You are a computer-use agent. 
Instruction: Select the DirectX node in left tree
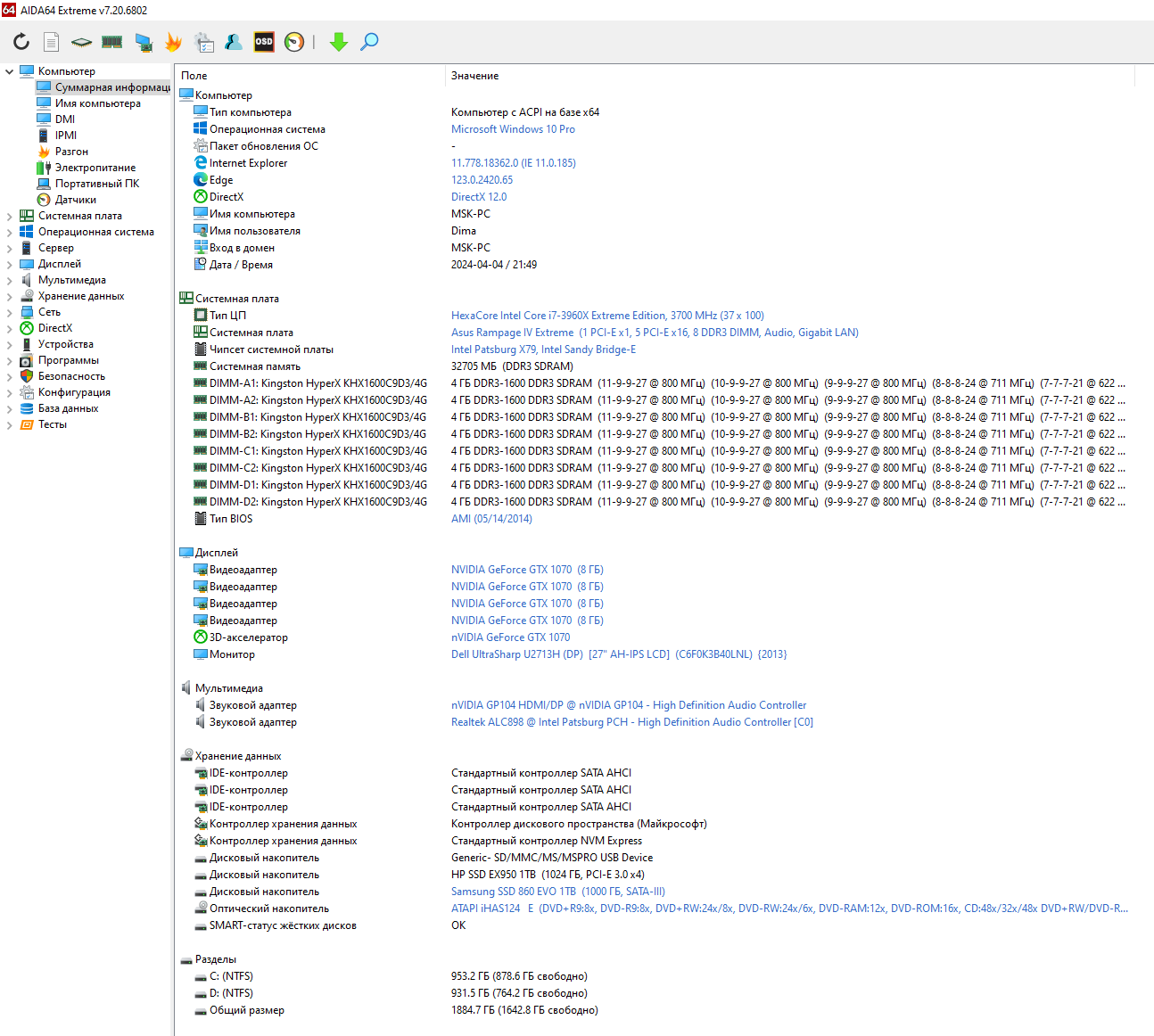coord(55,328)
